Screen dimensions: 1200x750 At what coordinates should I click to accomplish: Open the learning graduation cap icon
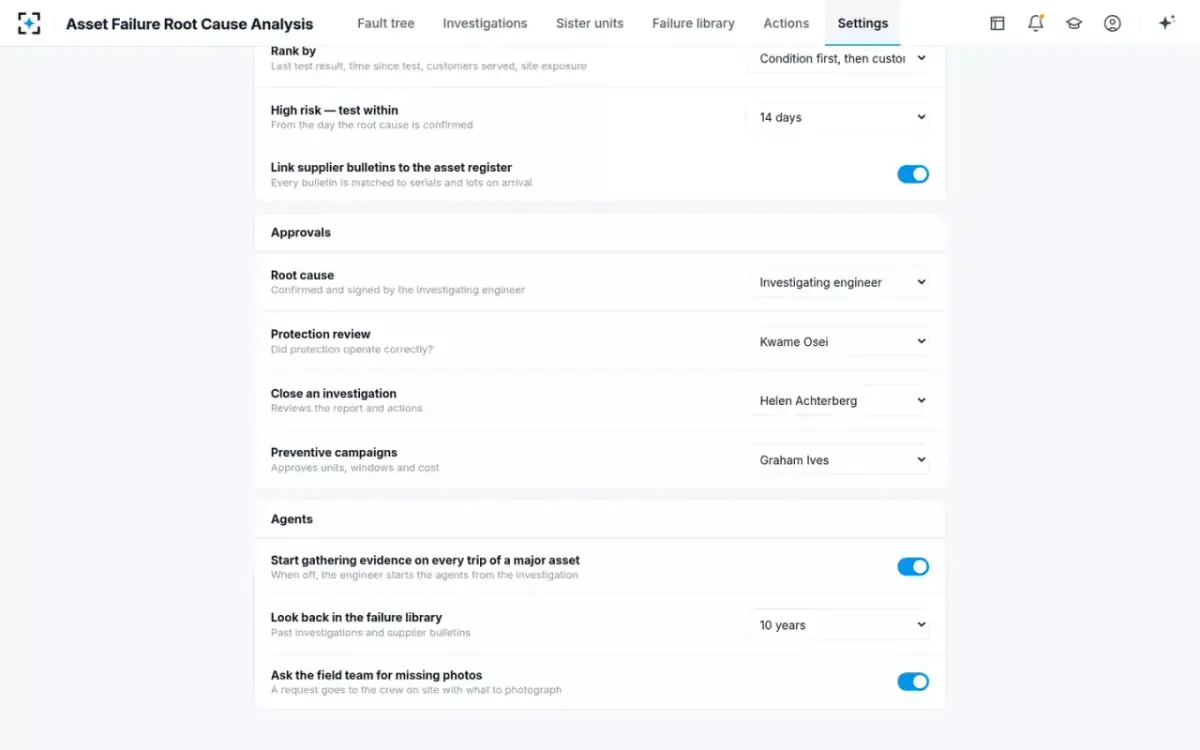pos(1074,23)
